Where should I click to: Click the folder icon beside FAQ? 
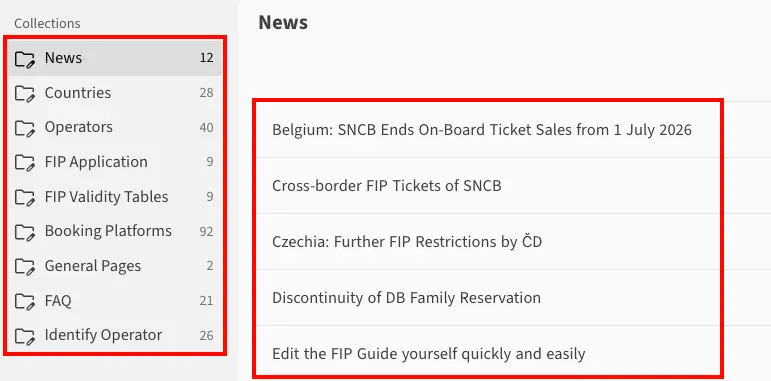coord(25,301)
